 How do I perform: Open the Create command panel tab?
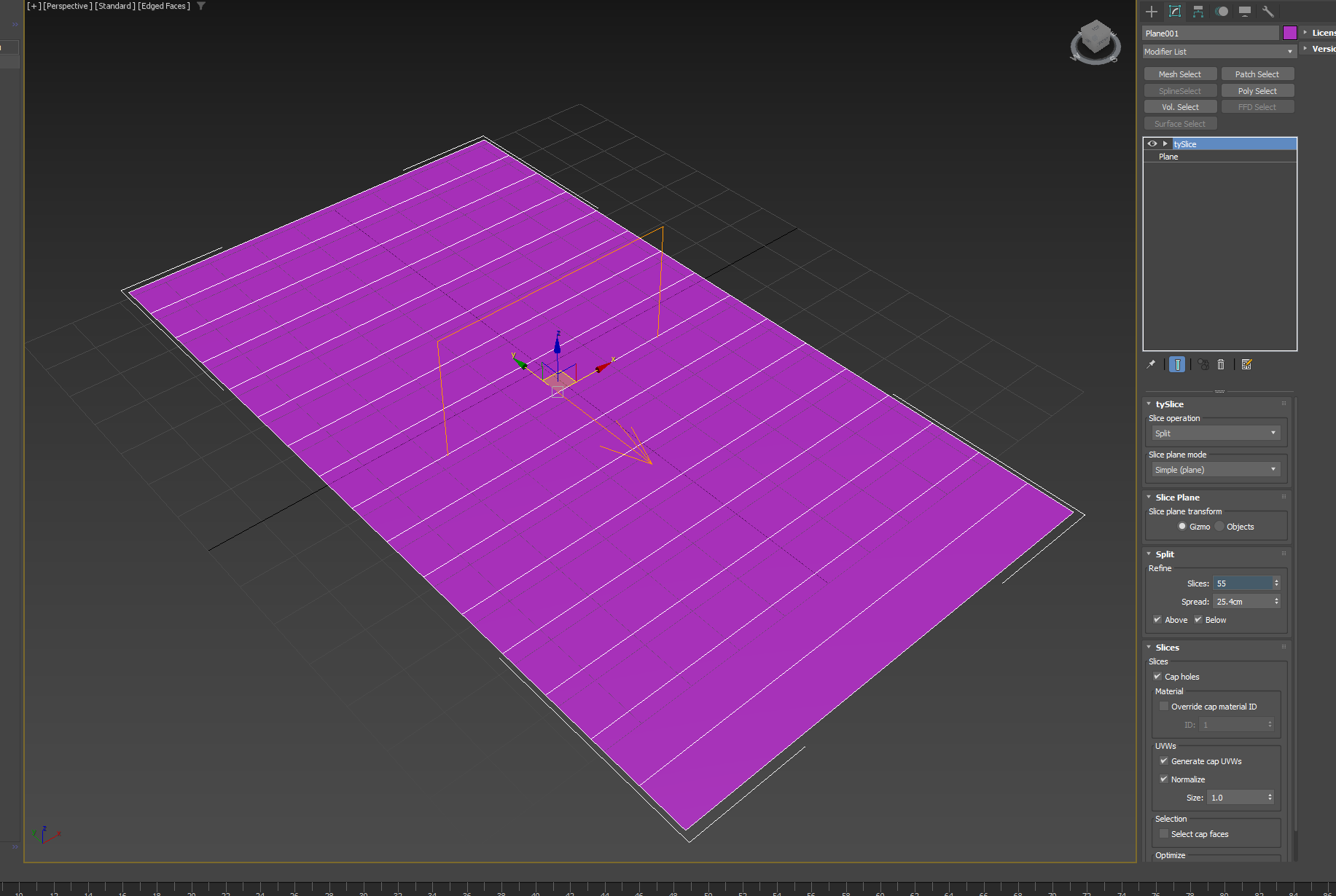(x=1152, y=12)
